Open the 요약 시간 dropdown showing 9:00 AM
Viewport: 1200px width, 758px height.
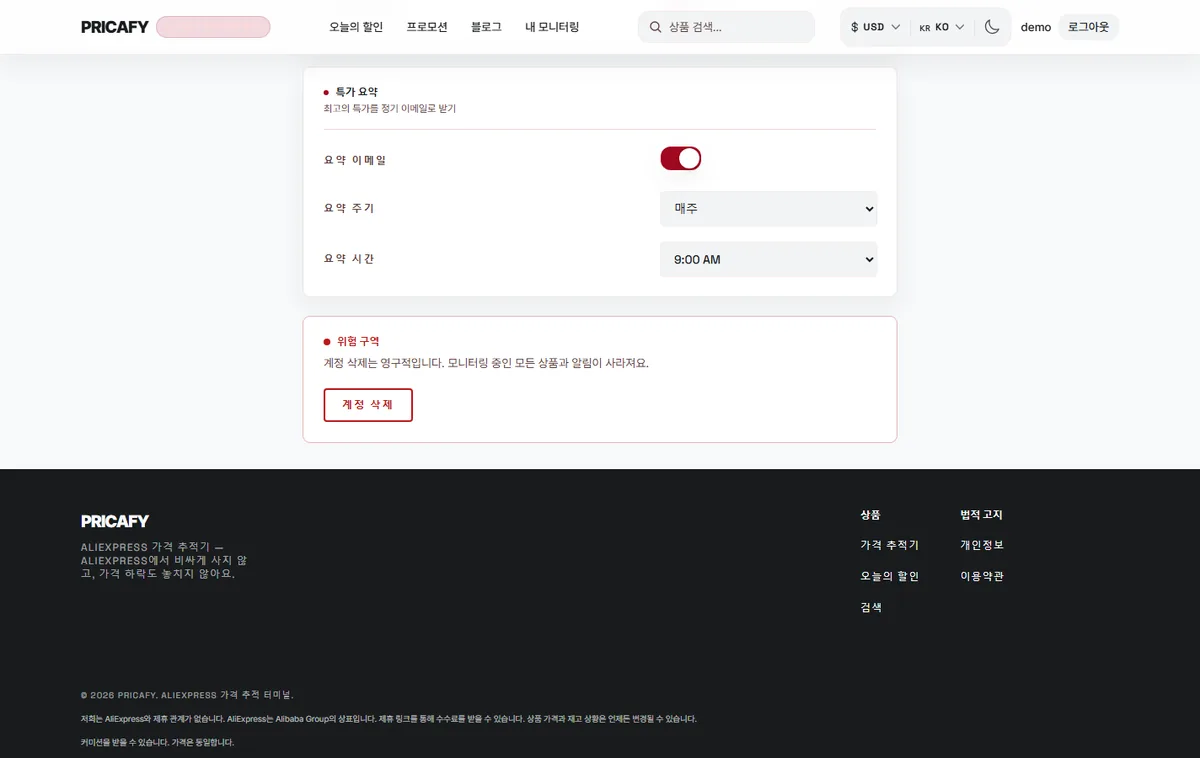pyautogui.click(x=769, y=259)
